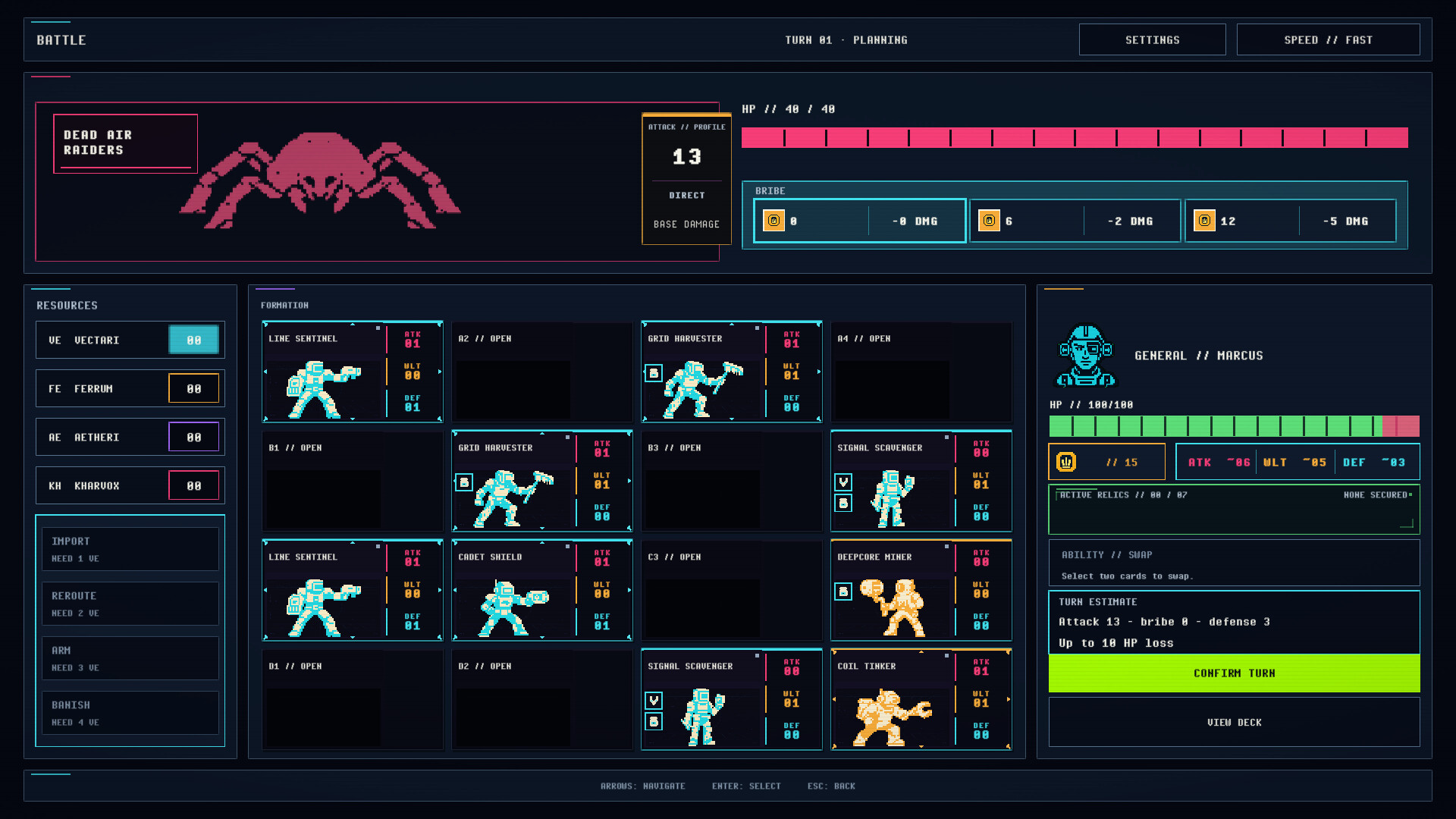Confirm the turn
The image size is (1456, 819).
tap(1234, 673)
